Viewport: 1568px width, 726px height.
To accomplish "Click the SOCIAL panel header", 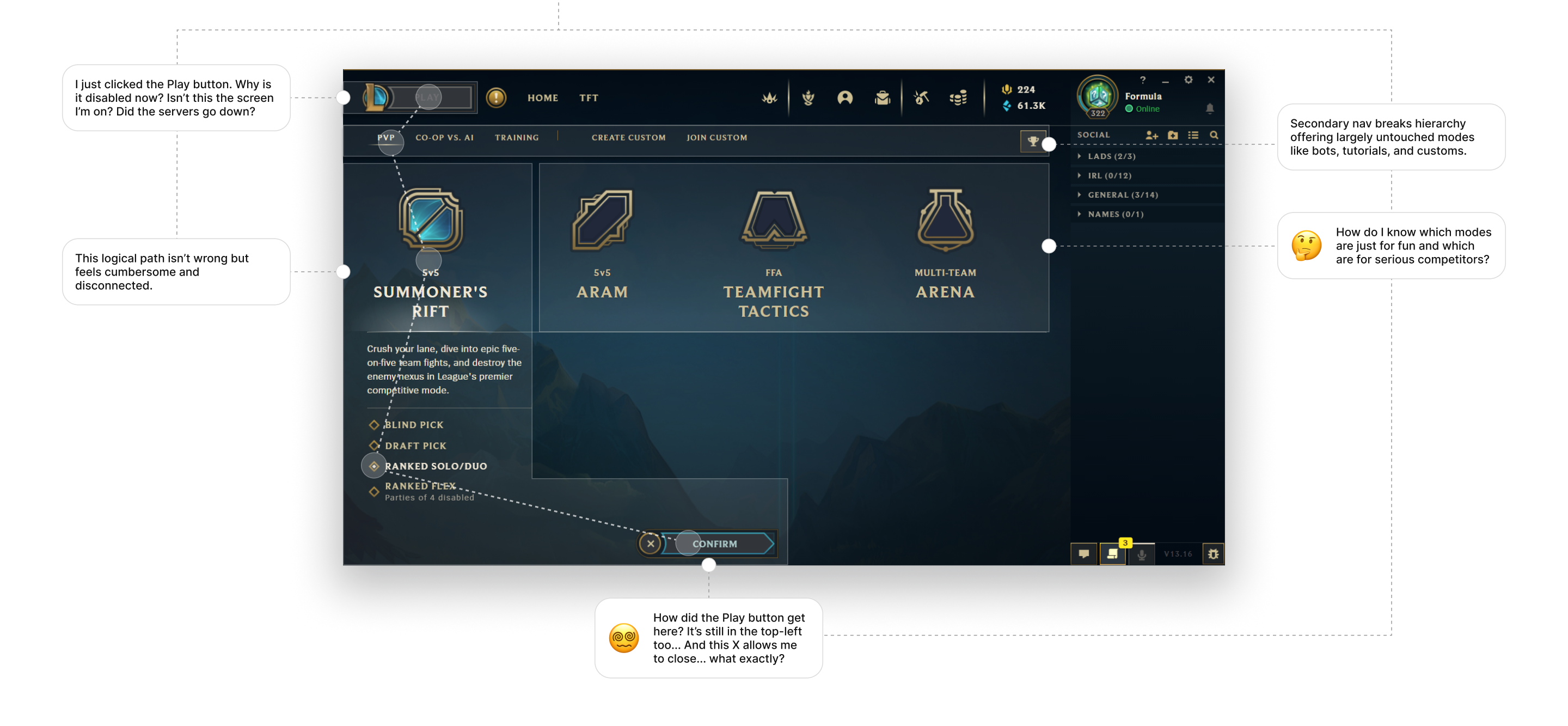I will [x=1093, y=135].
